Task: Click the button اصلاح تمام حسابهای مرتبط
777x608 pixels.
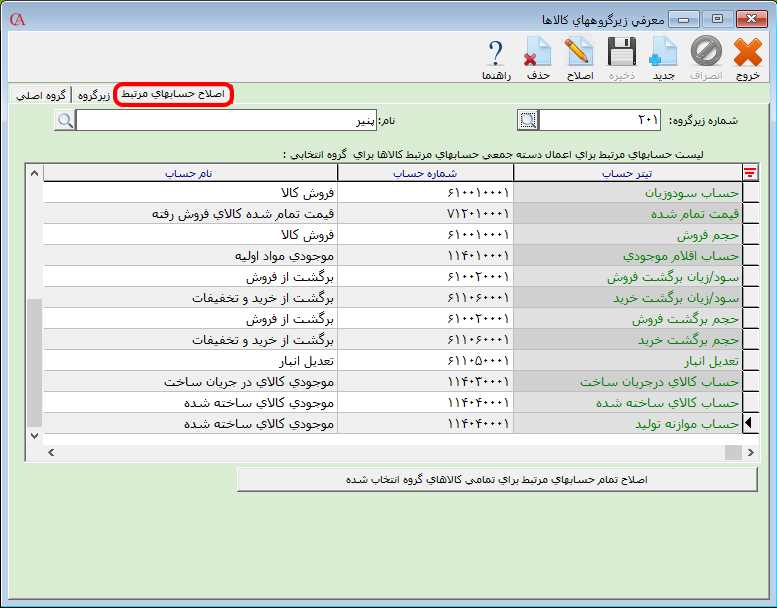Action: 497,480
